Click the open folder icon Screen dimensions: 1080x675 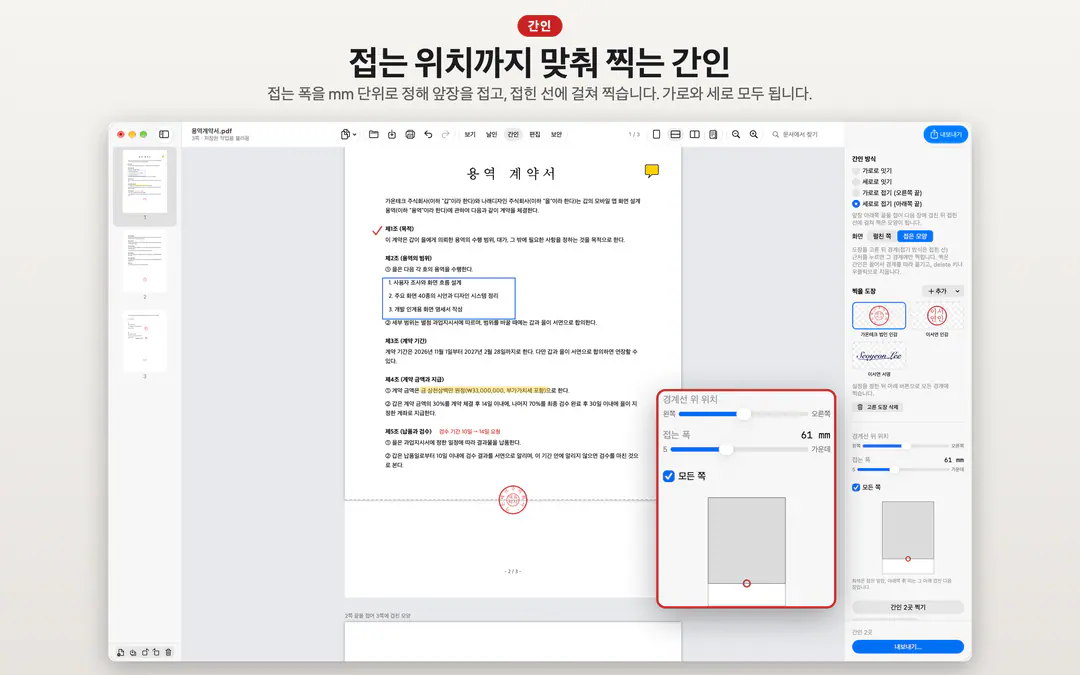pyautogui.click(x=373, y=134)
